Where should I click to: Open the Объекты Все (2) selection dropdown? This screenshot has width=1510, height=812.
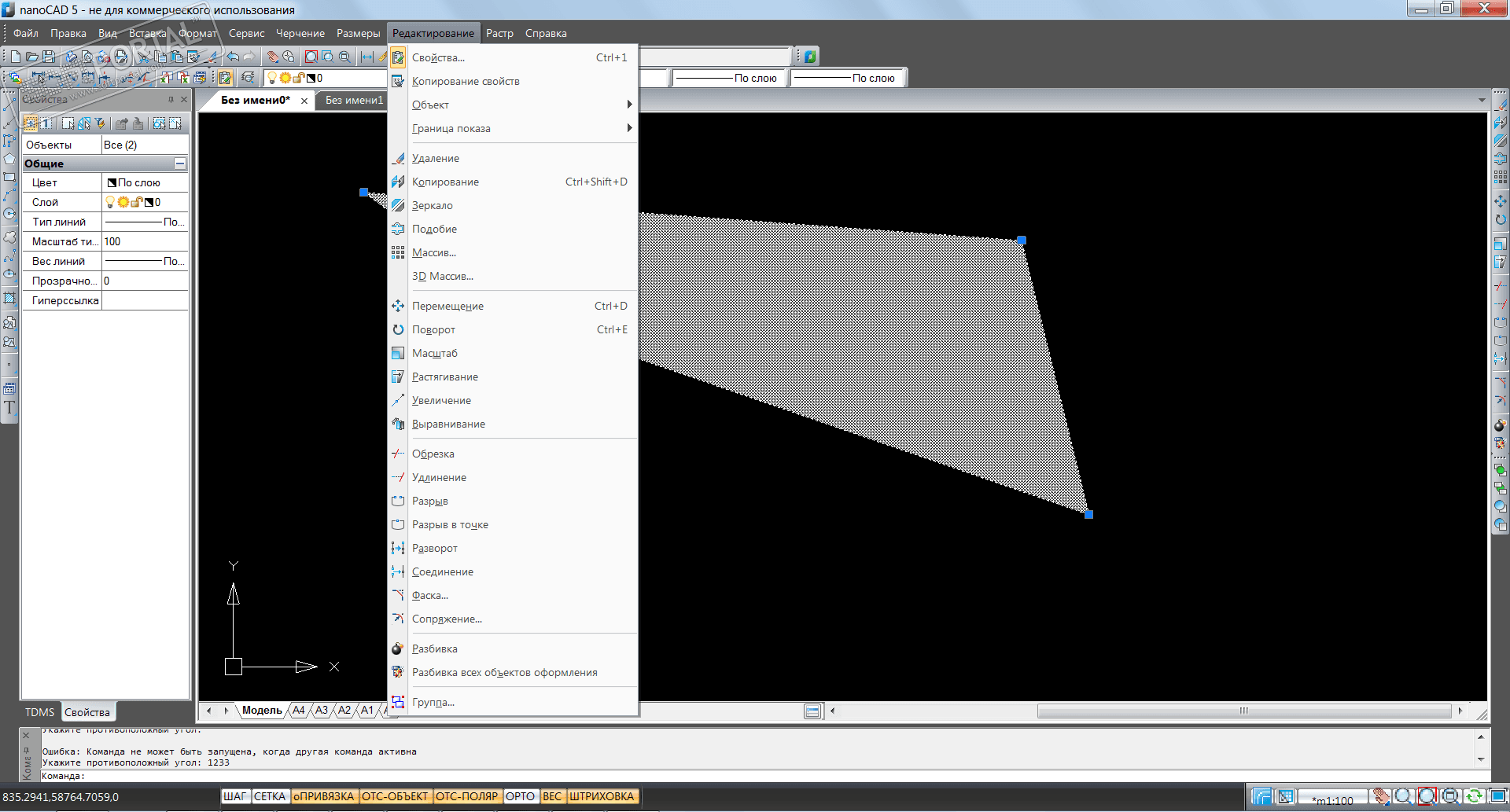coord(145,145)
